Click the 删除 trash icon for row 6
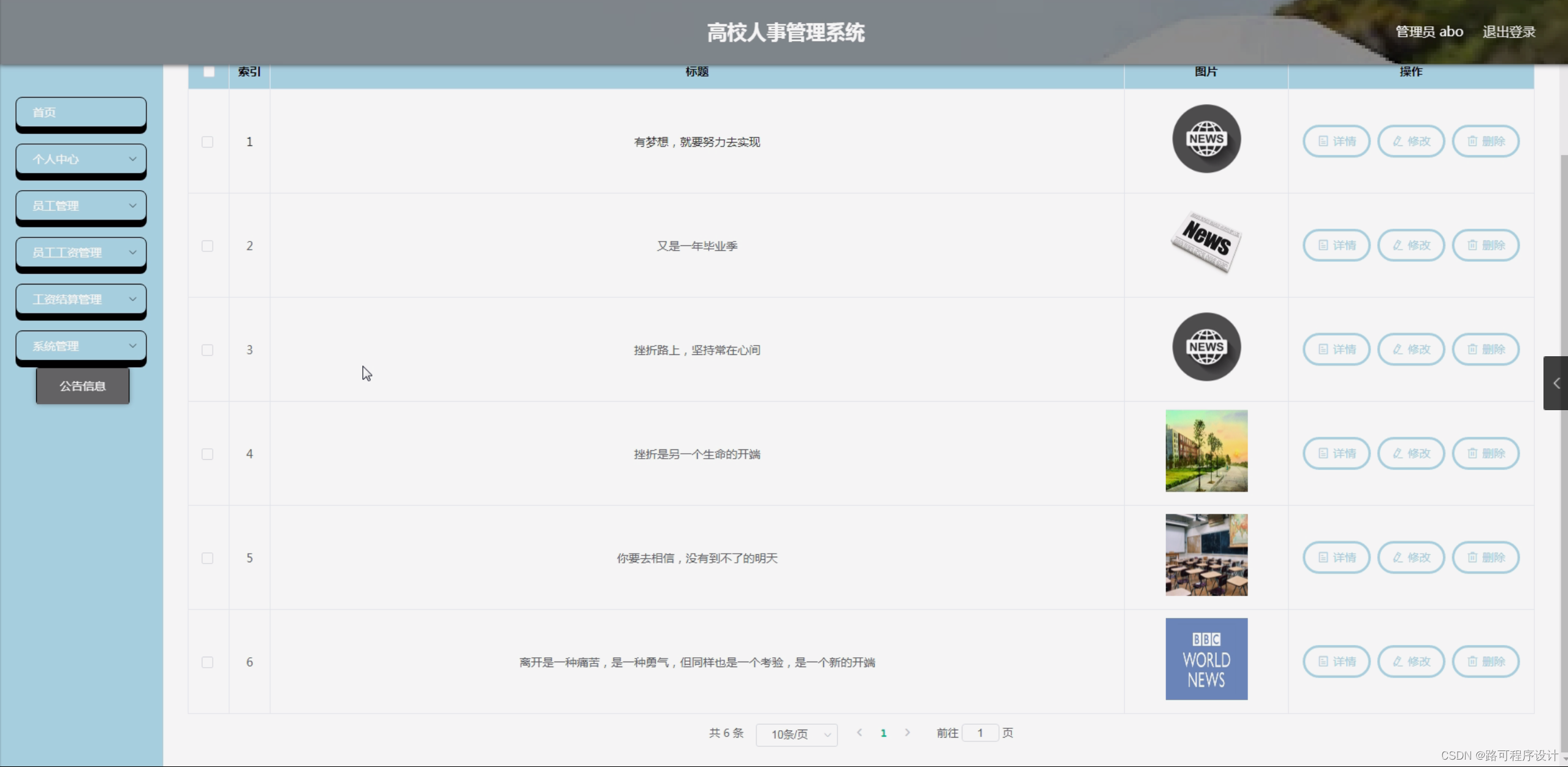Screen dimensions: 1568x767 [x=1472, y=662]
